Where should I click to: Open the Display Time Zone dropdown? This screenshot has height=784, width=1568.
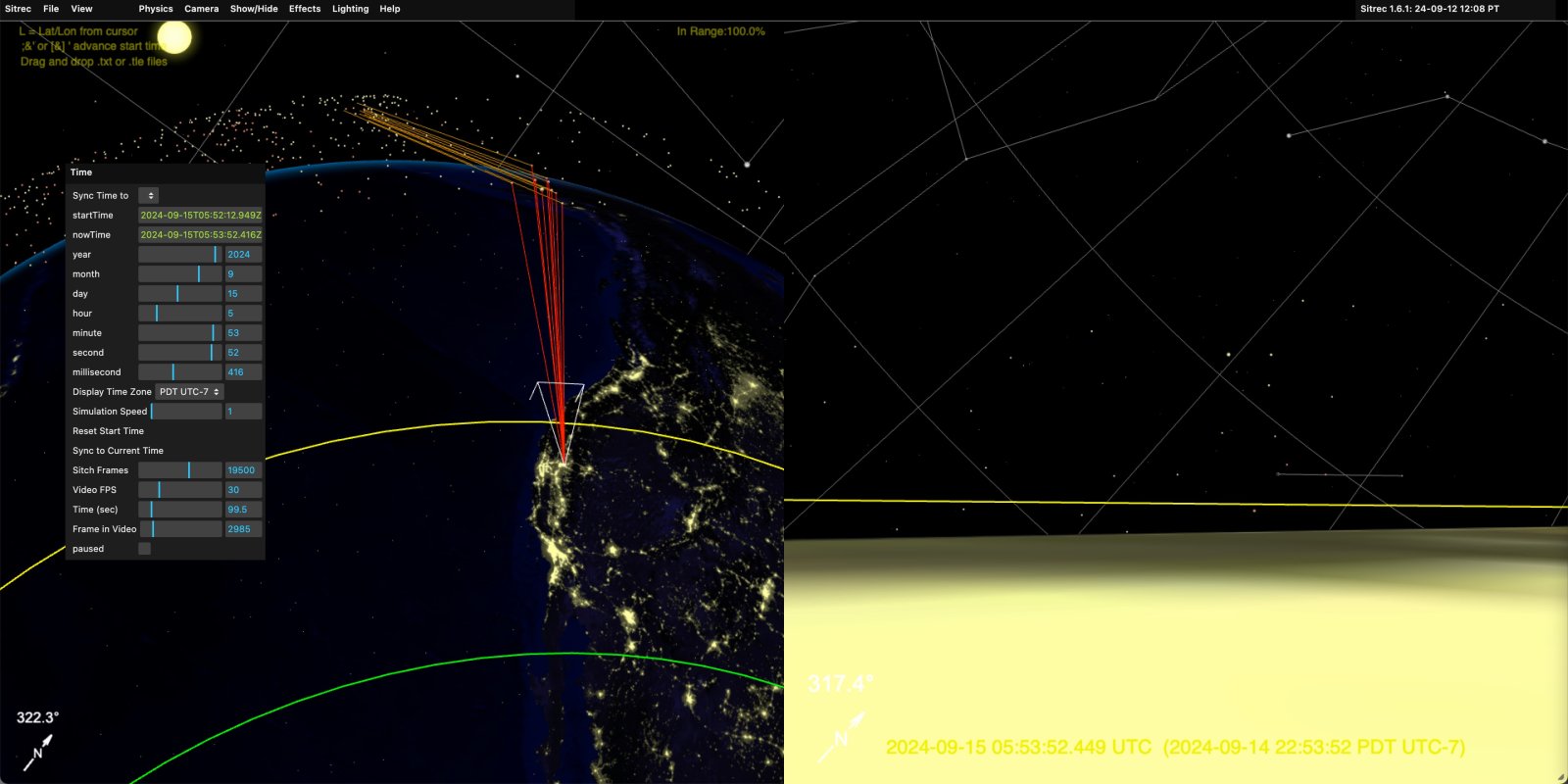[189, 392]
